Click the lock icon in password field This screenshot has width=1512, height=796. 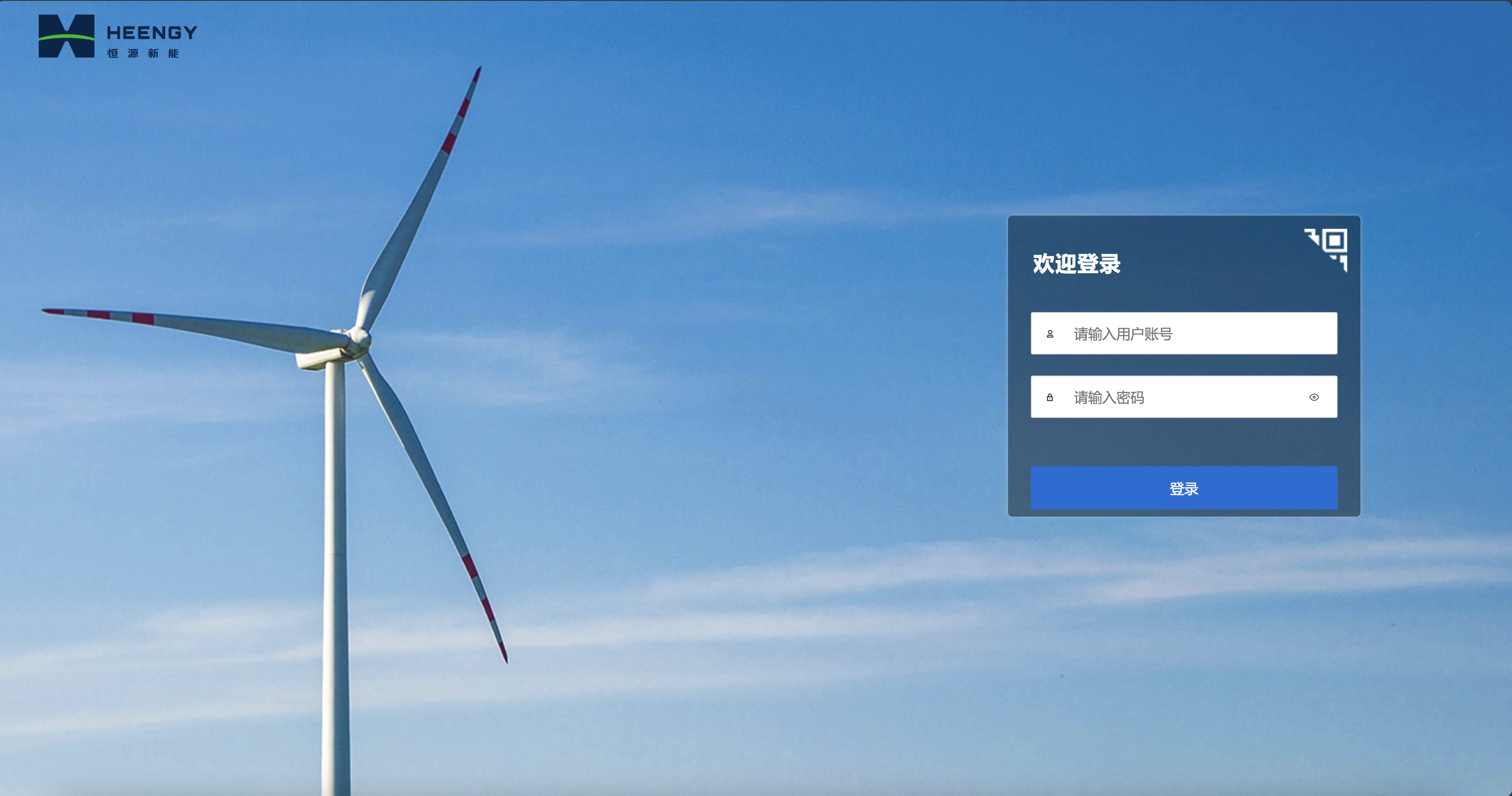(x=1050, y=398)
